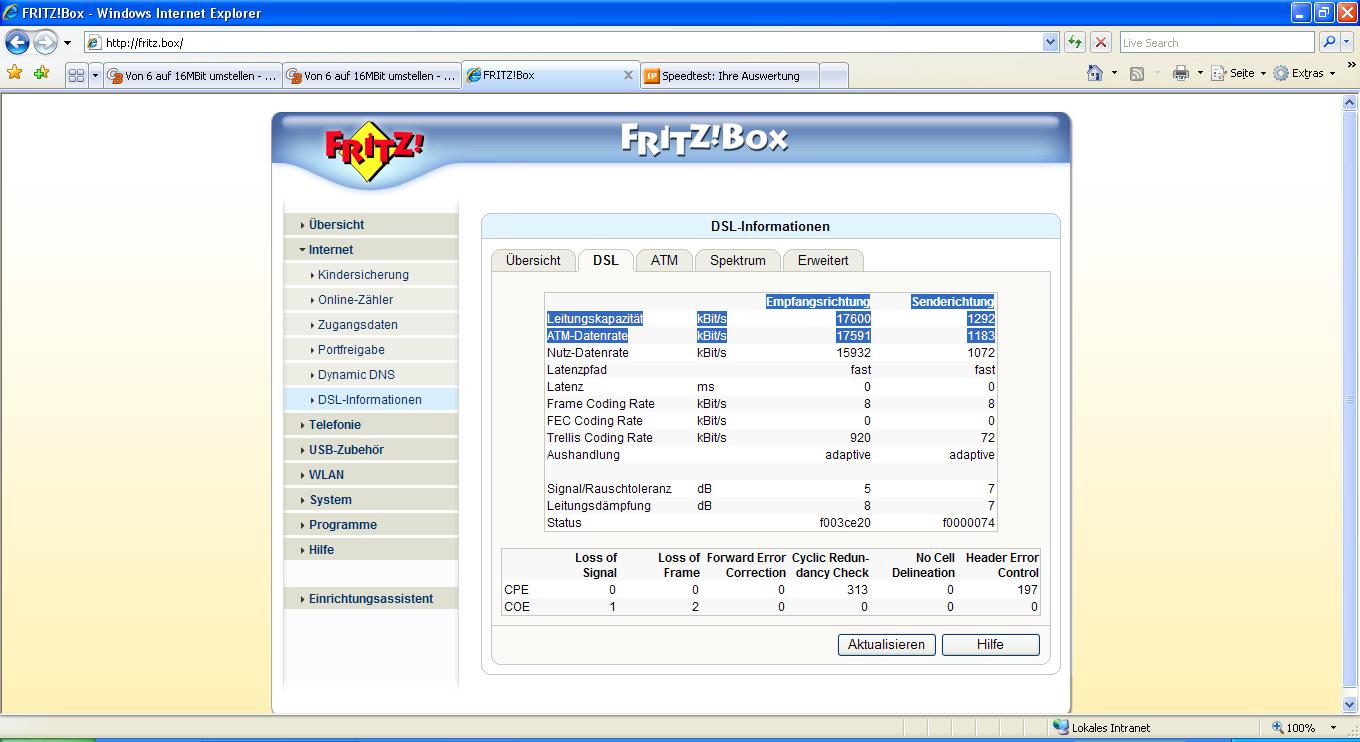Viewport: 1360px width, 742px height.
Task: Open Zugangsdaten in the sidebar
Action: 370,325
